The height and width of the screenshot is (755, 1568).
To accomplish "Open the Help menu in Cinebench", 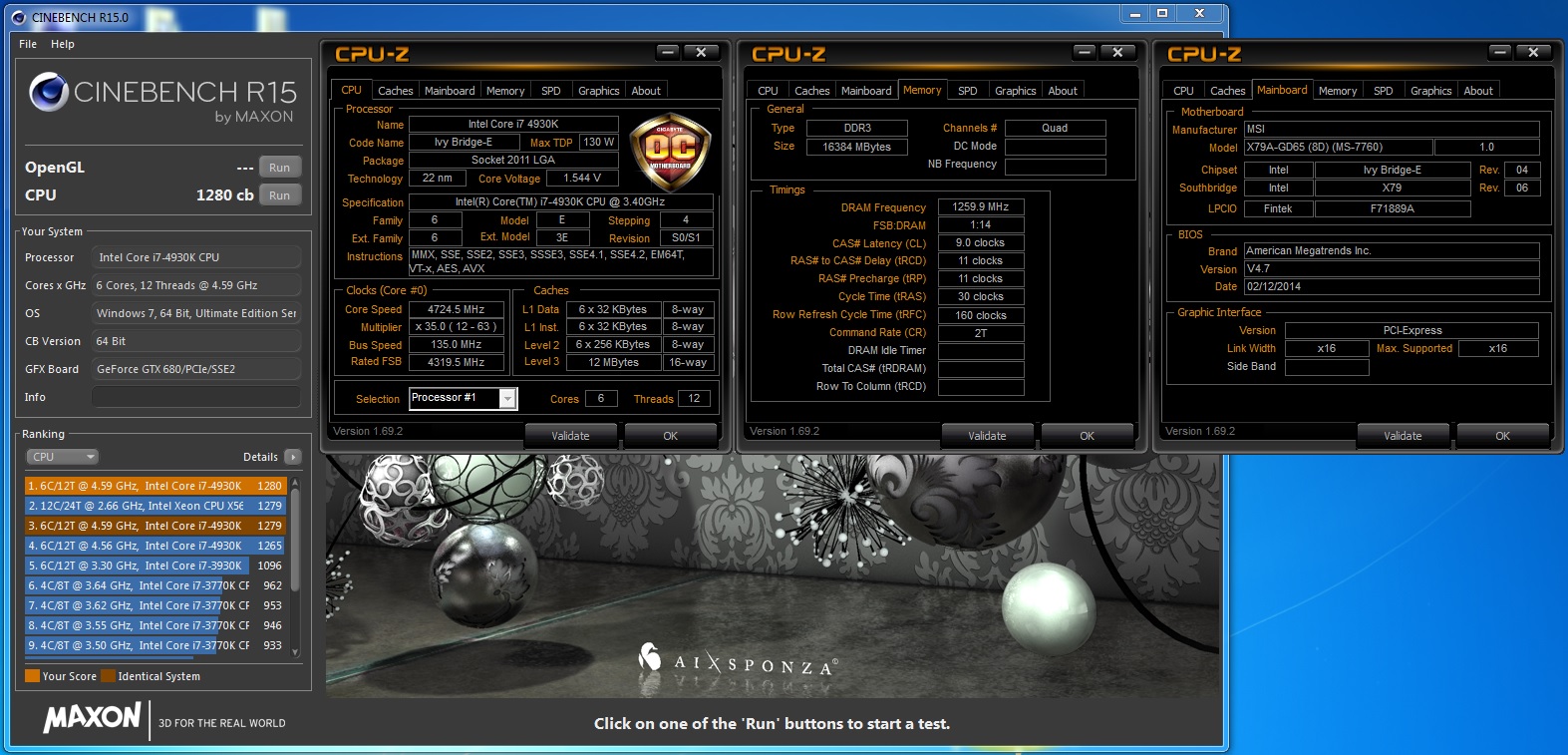I will click(x=63, y=44).
